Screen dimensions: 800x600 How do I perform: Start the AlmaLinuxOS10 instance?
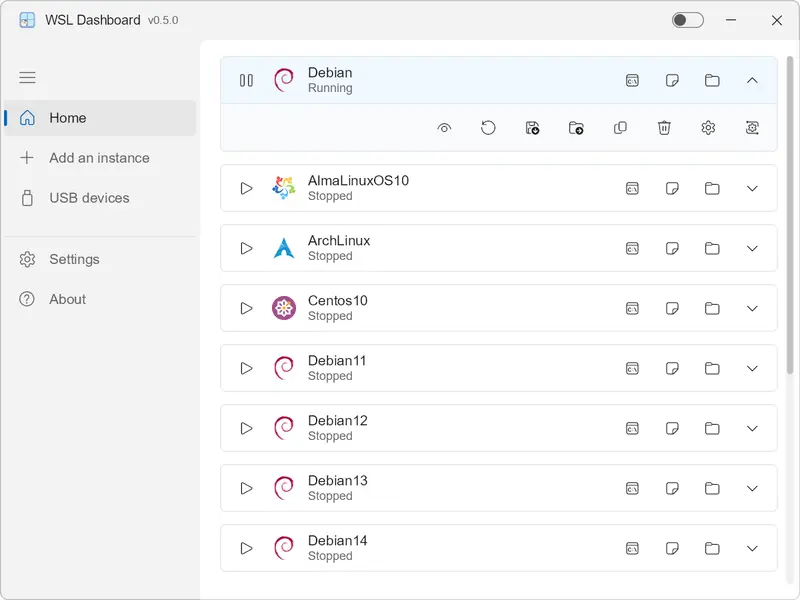tap(246, 188)
